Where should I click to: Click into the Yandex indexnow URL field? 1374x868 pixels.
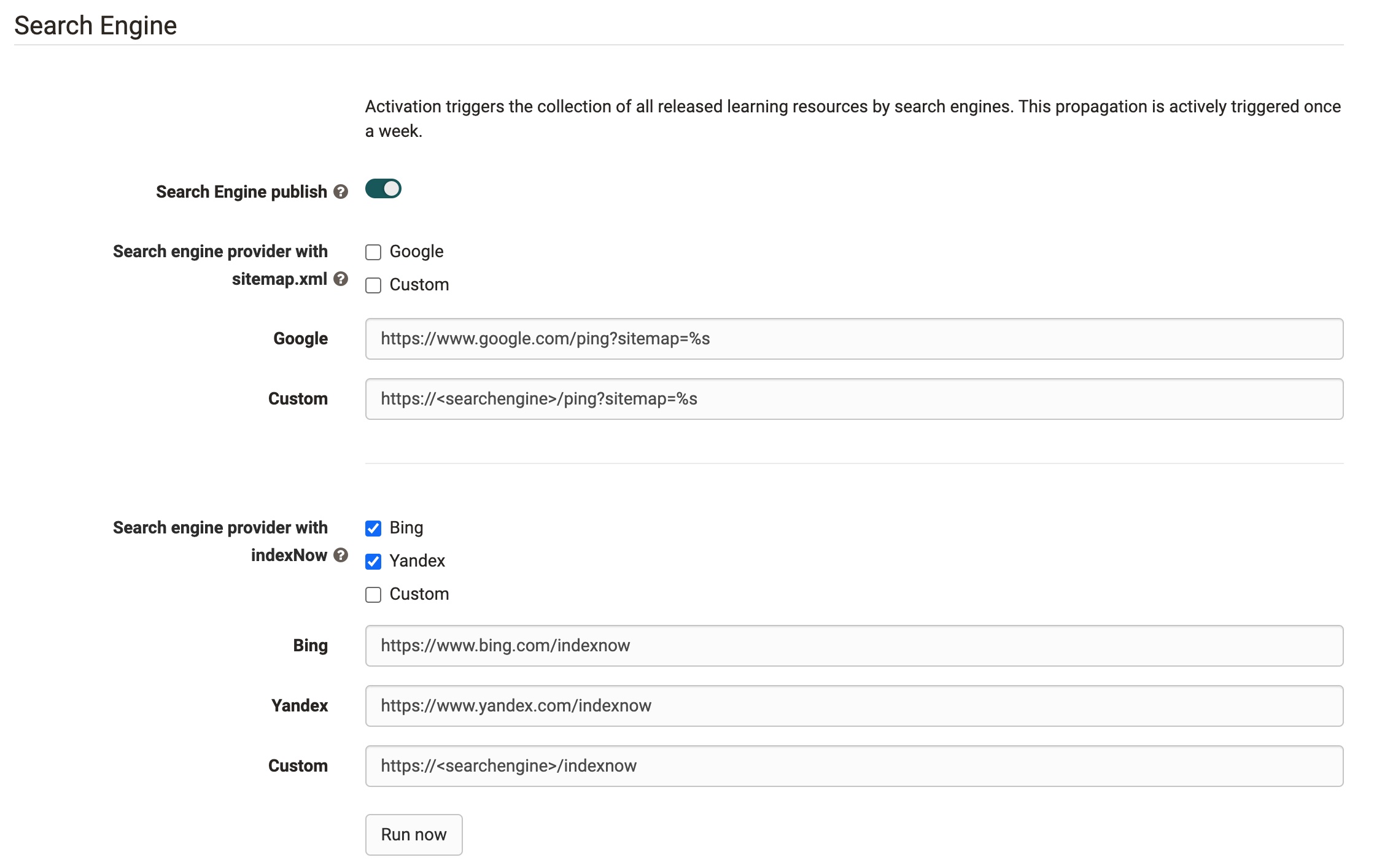(x=853, y=706)
